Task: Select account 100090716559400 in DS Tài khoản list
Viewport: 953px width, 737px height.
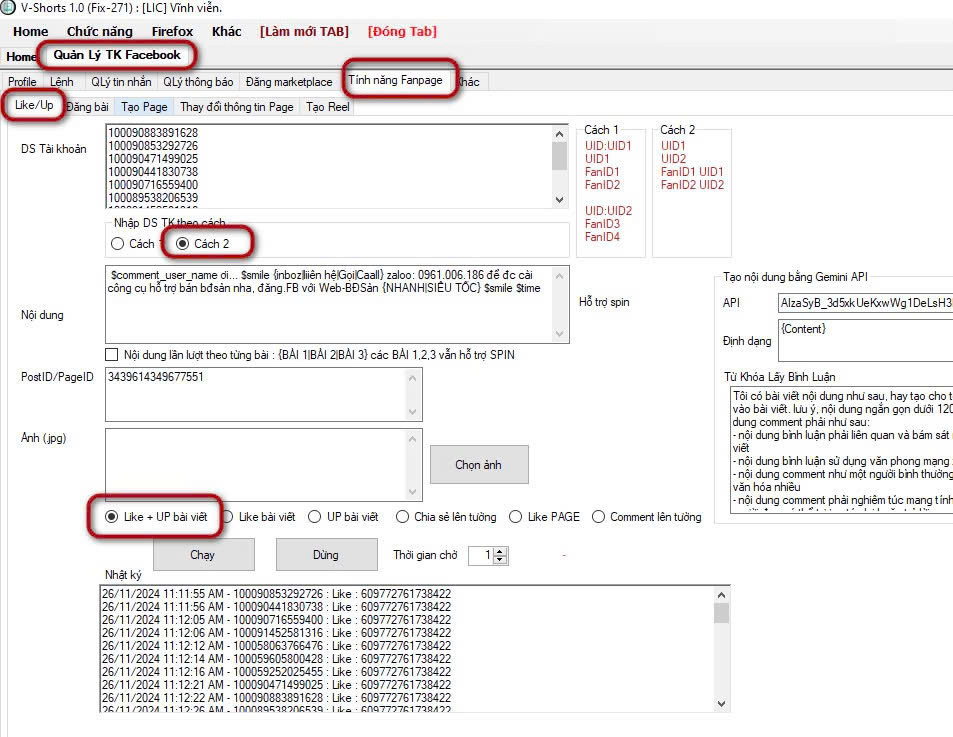Action: pos(153,185)
